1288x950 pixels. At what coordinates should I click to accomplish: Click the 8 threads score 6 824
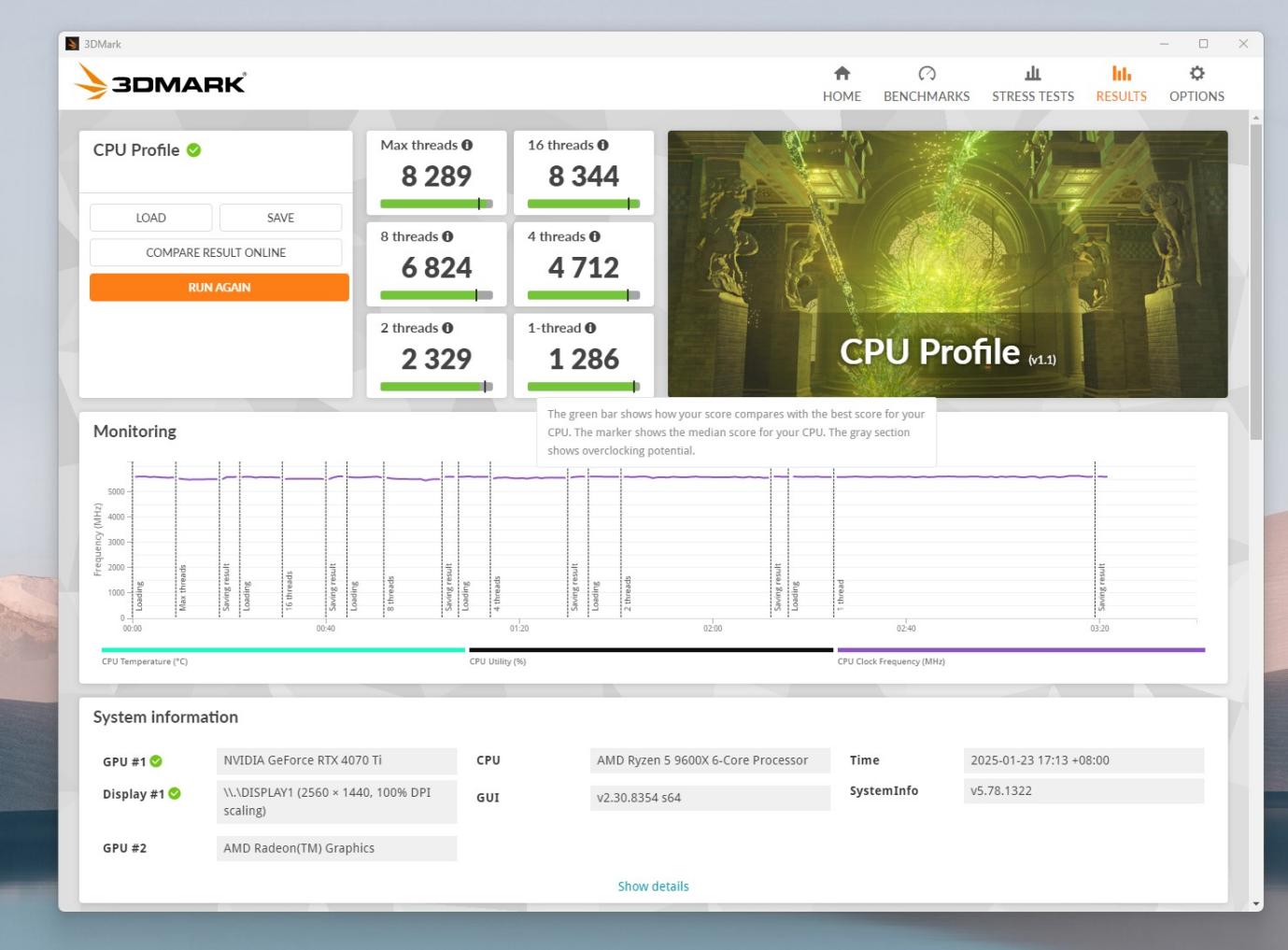coord(436,268)
